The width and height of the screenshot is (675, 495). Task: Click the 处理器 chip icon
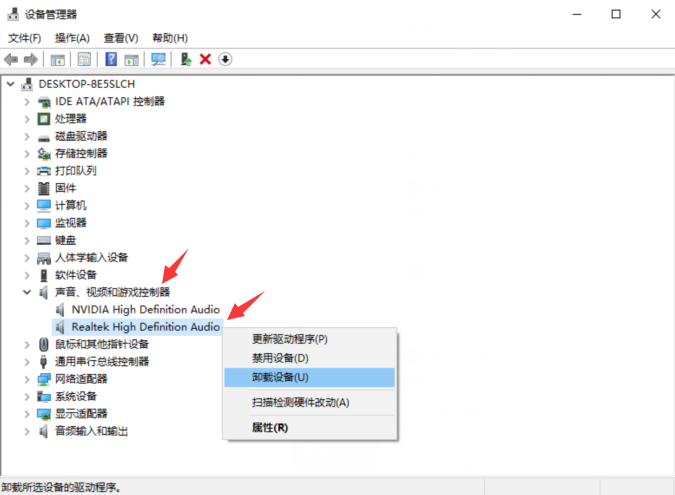coord(44,119)
